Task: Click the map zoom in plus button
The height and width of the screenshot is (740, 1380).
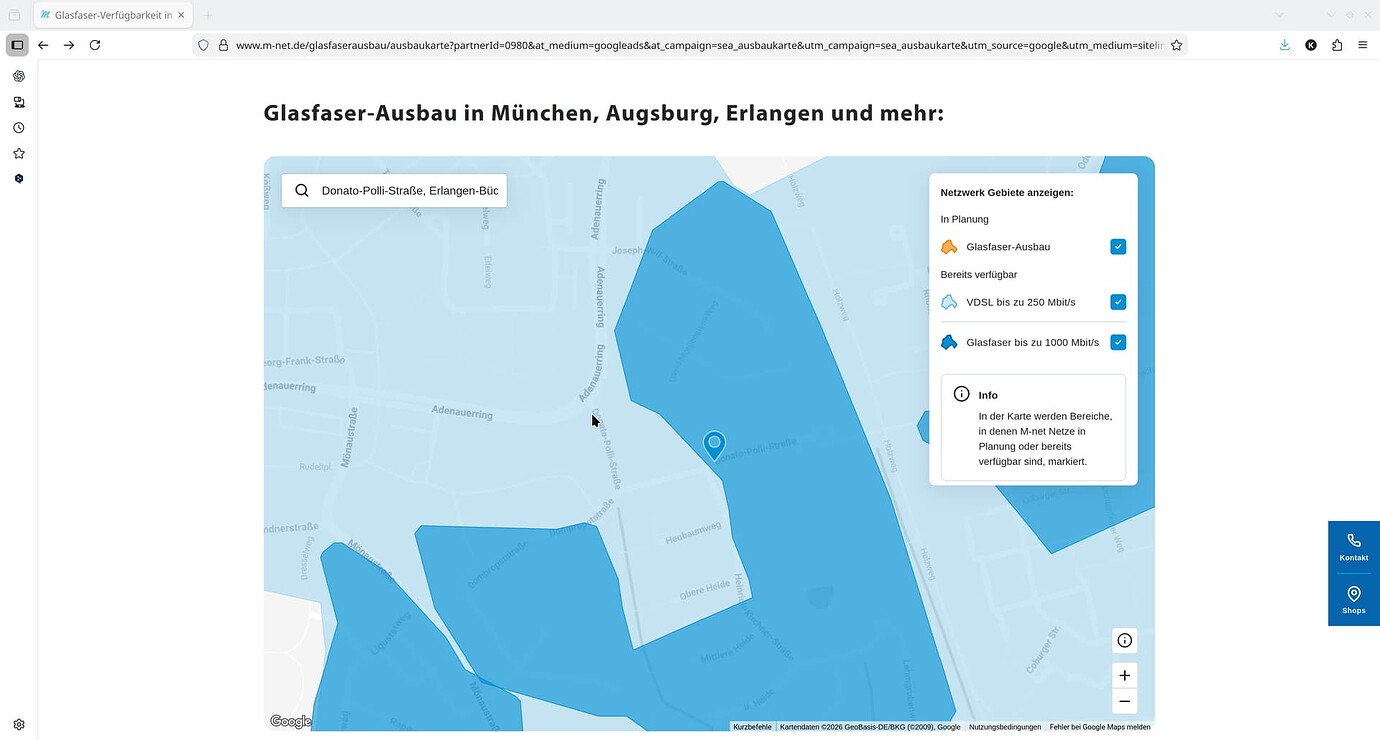Action: point(1124,676)
